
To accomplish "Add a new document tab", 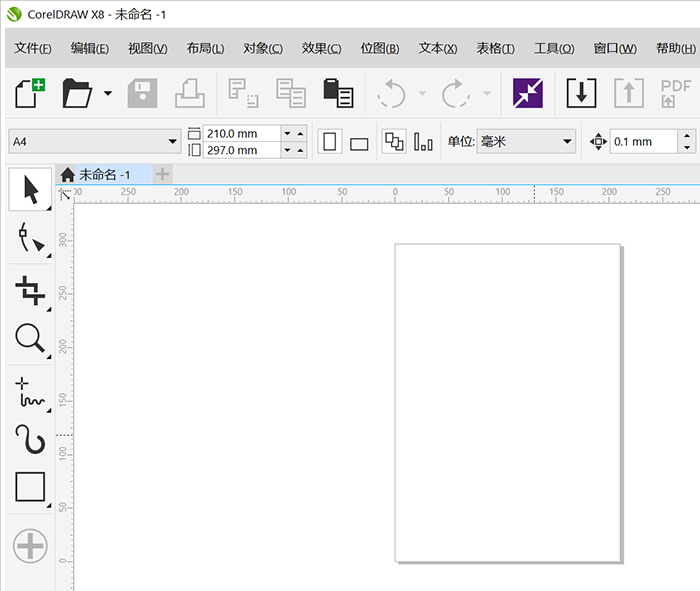I will click(162, 175).
